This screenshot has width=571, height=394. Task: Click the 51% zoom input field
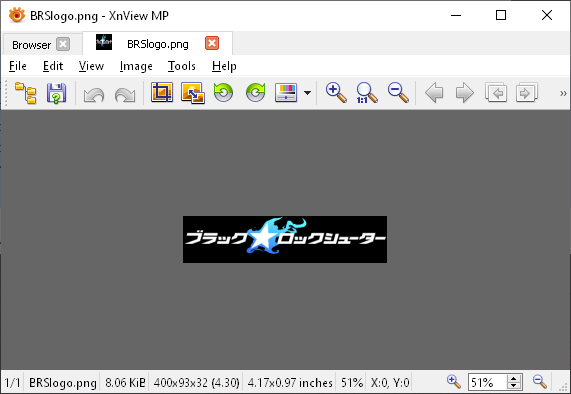pyautogui.click(x=487, y=382)
